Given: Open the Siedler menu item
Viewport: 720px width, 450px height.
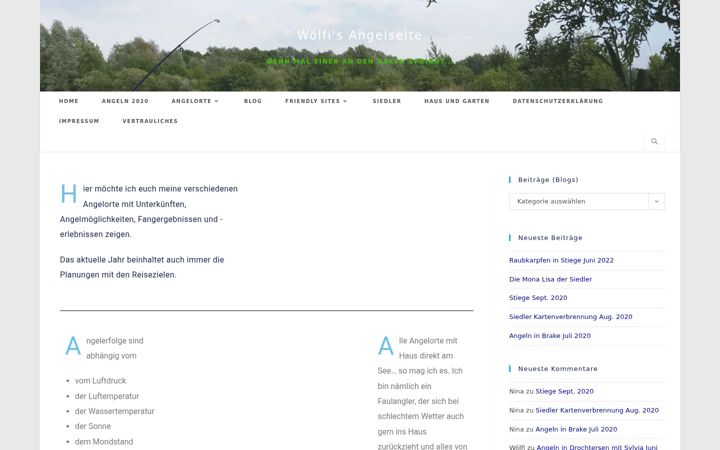Looking at the screenshot, I should point(387,101).
